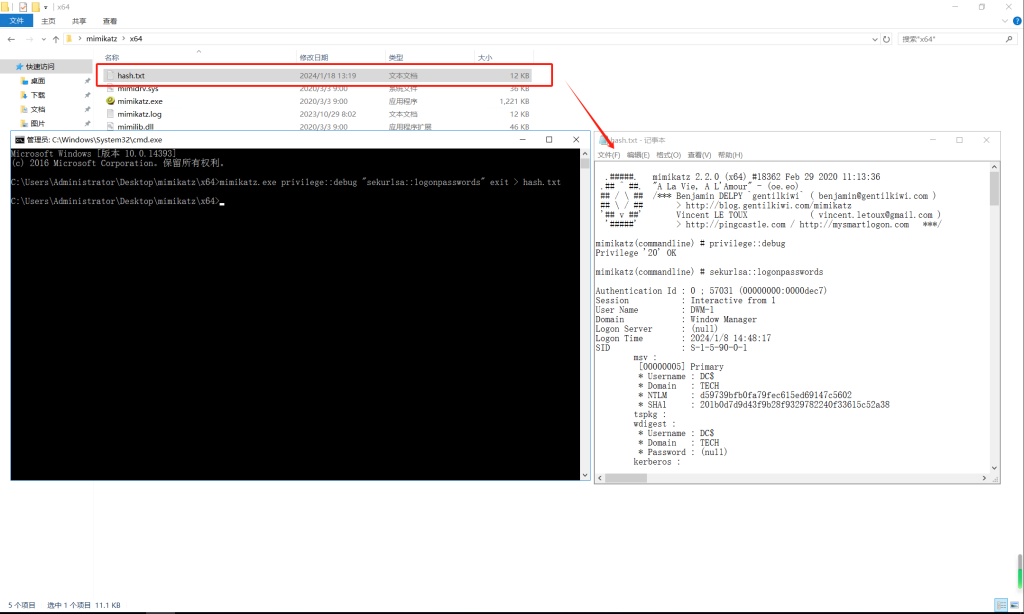Click the new folder quick-access icon
The image size is (1024, 614).
click(x=35, y=7)
